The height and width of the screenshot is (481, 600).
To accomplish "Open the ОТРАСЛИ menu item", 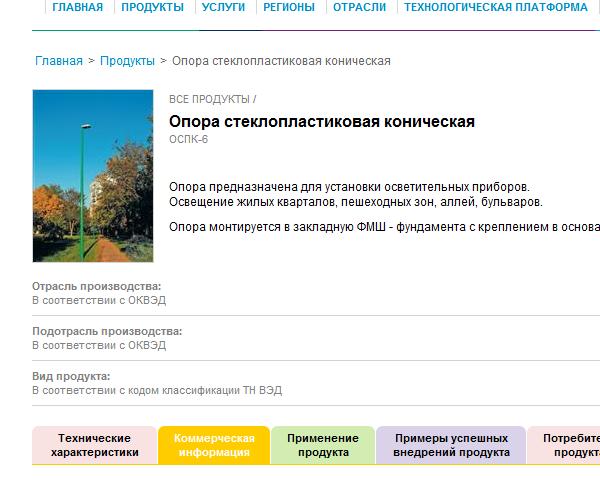I will [x=359, y=7].
